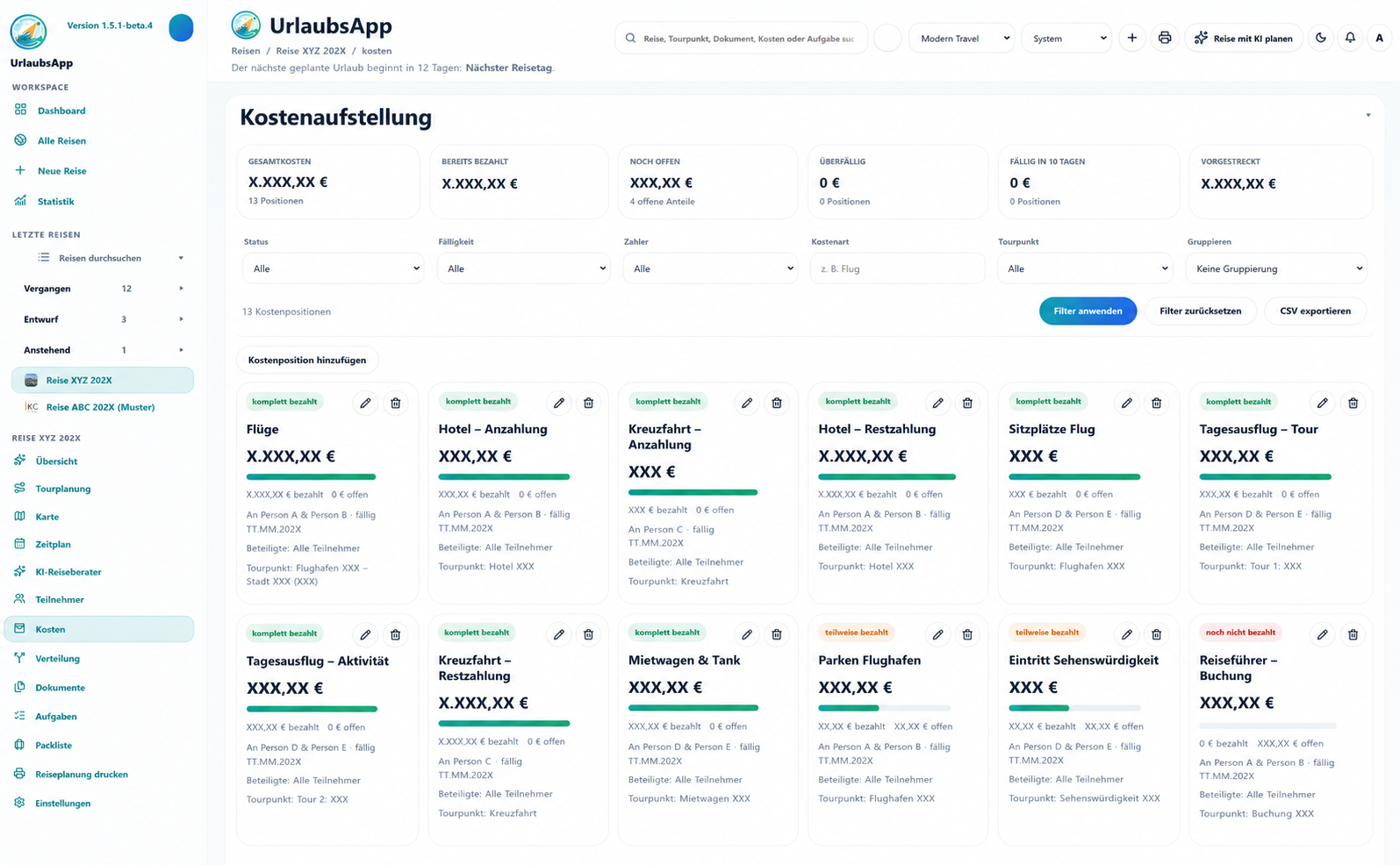
Task: Click the Kostenart input field
Action: [x=897, y=268]
